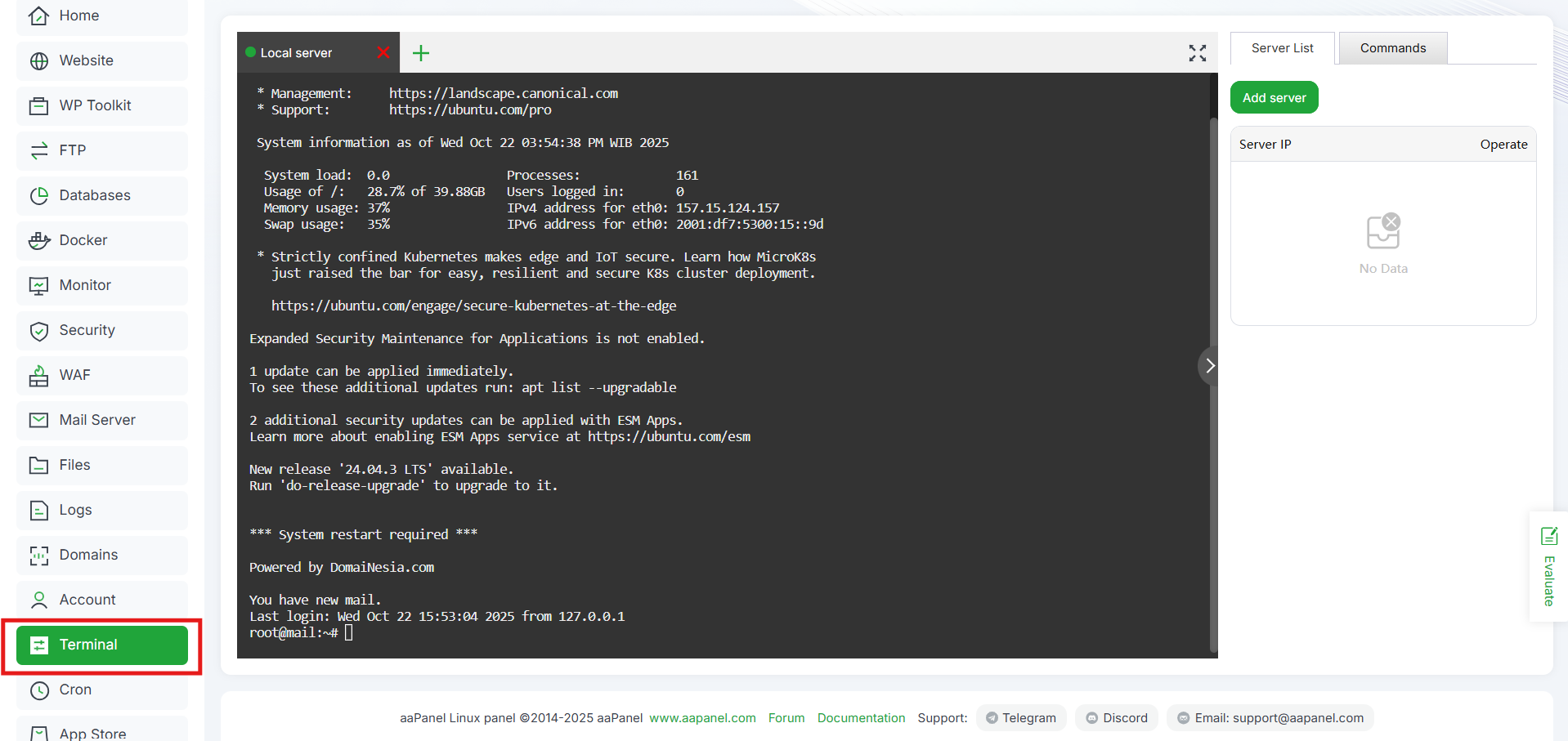Click the support email button

(1270, 718)
